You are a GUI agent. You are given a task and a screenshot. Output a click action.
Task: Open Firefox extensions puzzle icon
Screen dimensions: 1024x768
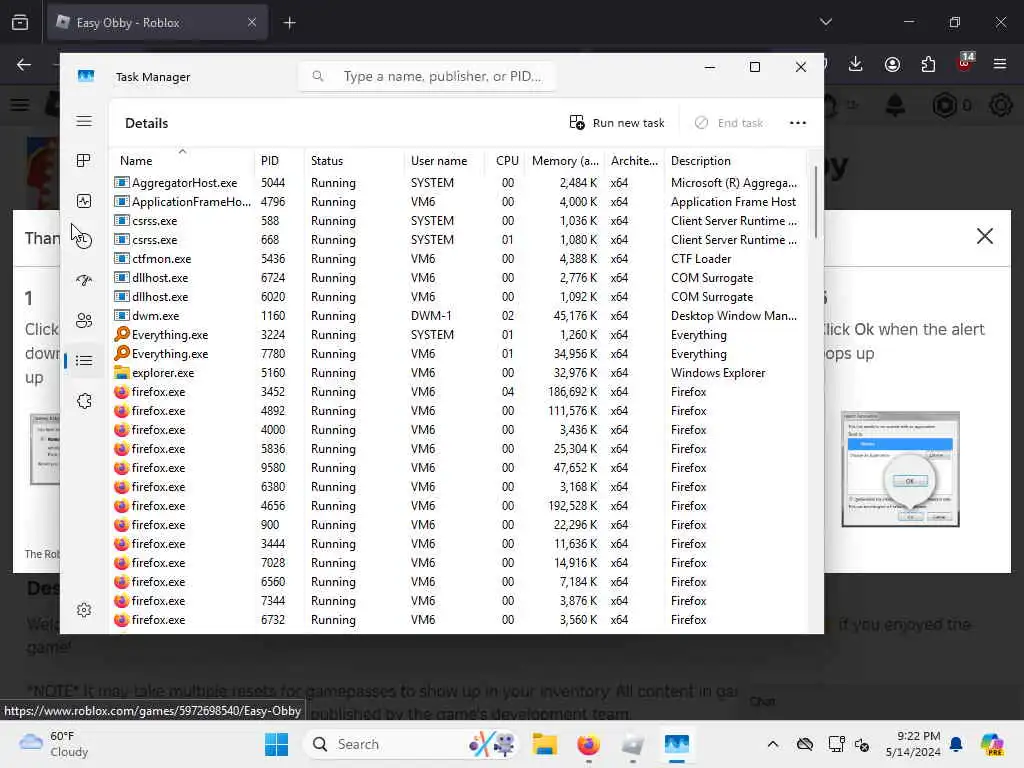(928, 64)
